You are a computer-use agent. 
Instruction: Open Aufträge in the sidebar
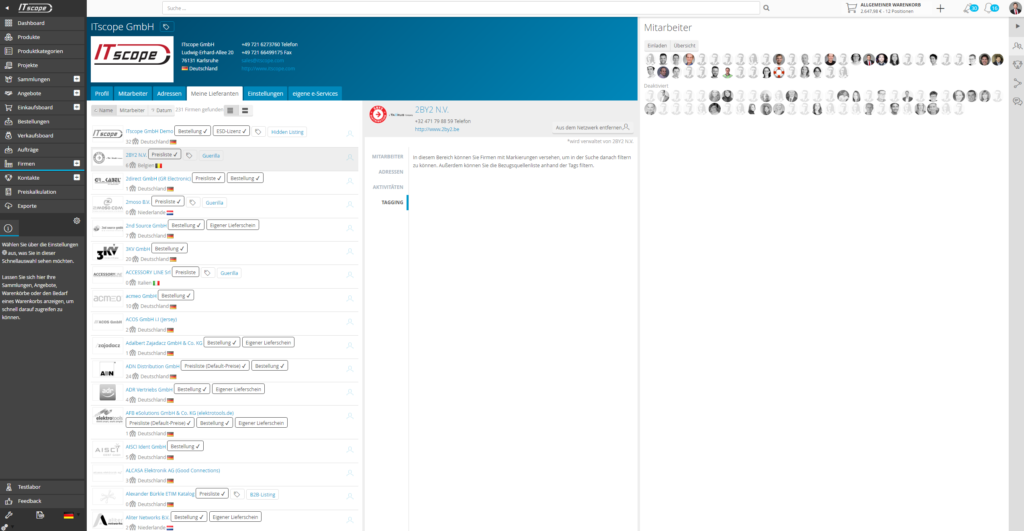pyautogui.click(x=42, y=150)
